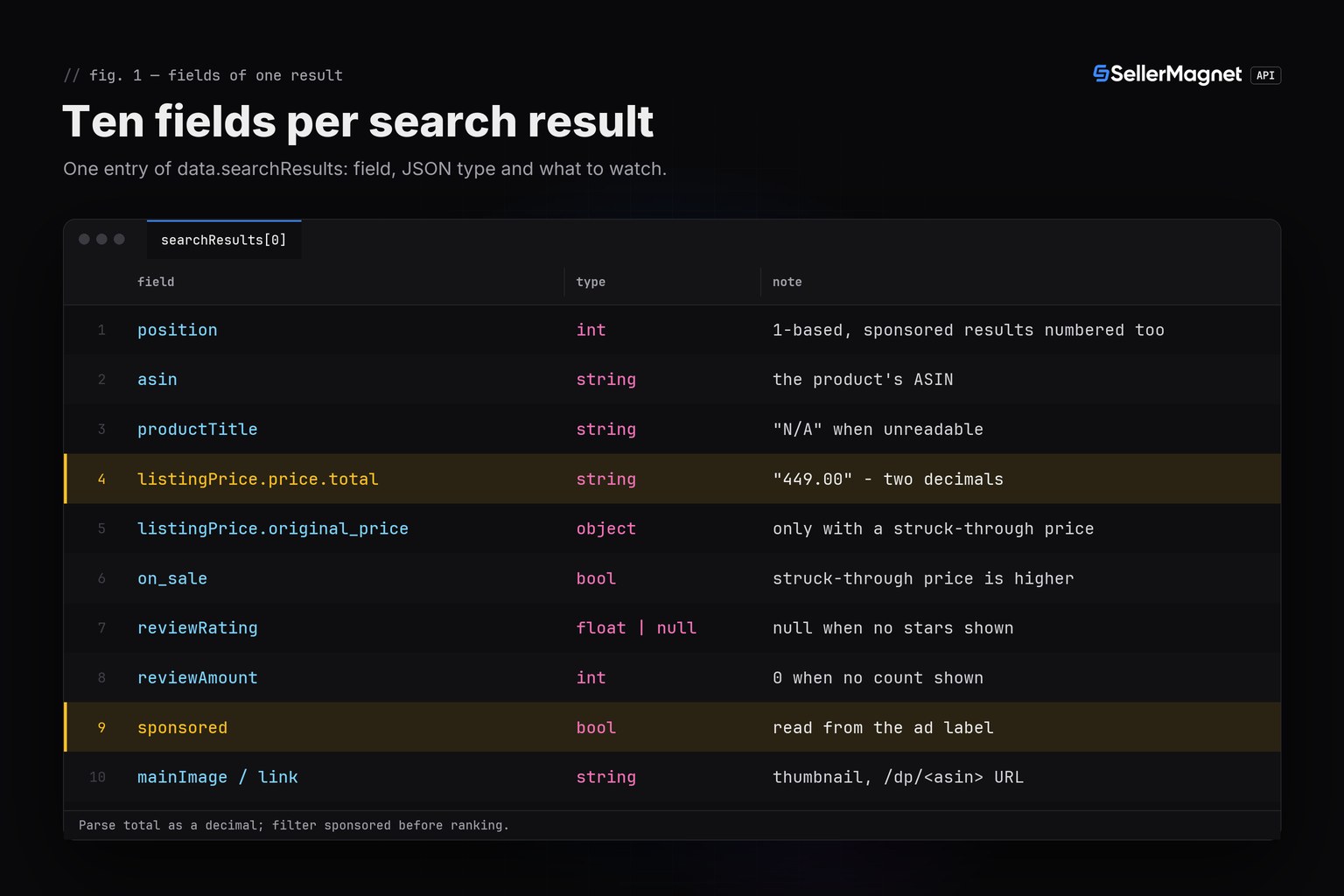Click the 'type' column header
This screenshot has height=896, width=1344.
coord(591,282)
